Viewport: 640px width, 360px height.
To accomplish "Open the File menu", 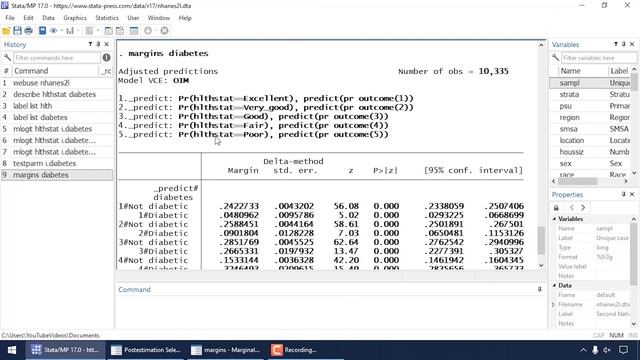I will (x=10, y=18).
